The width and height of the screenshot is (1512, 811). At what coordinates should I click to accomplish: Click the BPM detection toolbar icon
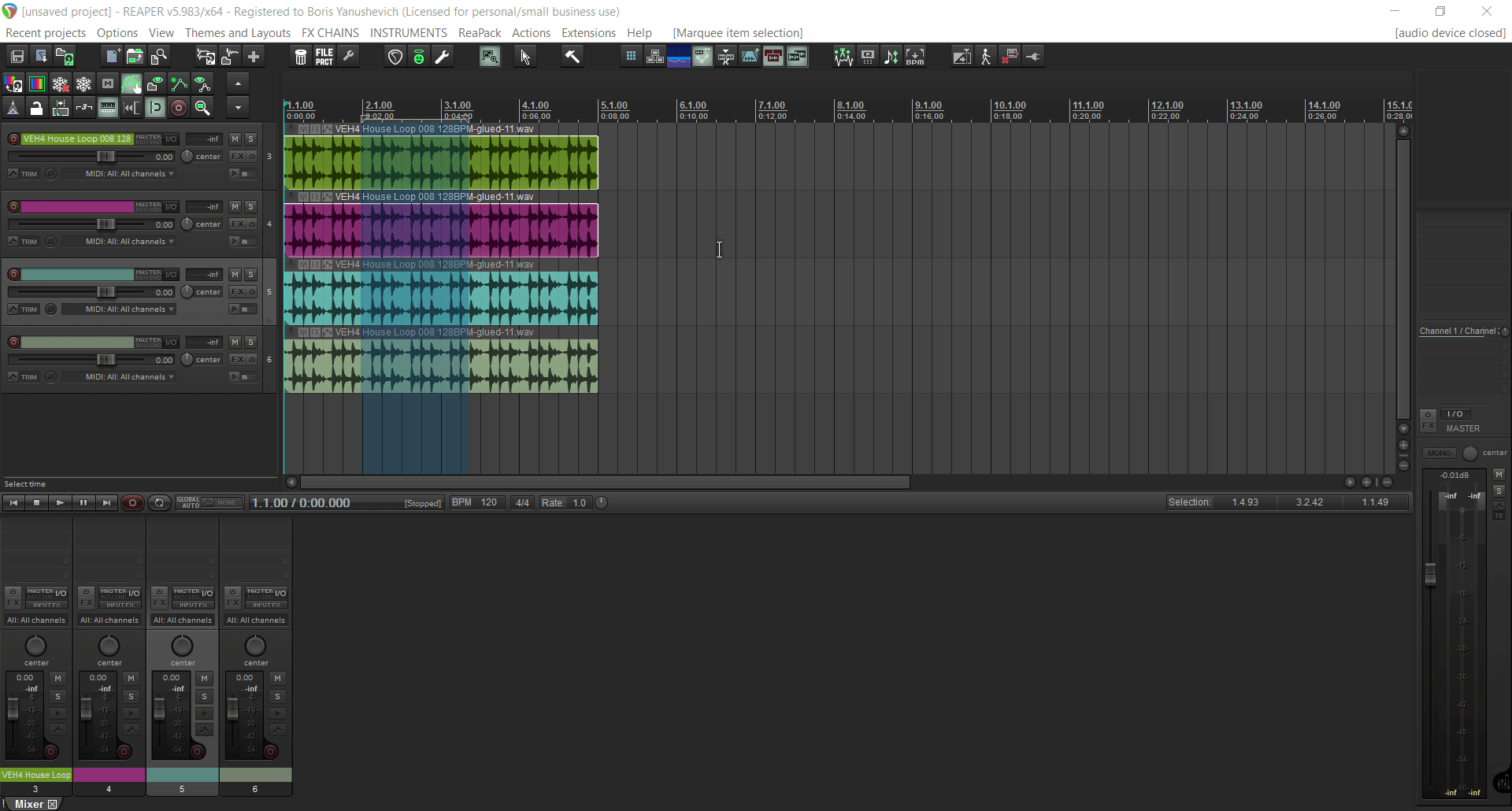click(915, 57)
